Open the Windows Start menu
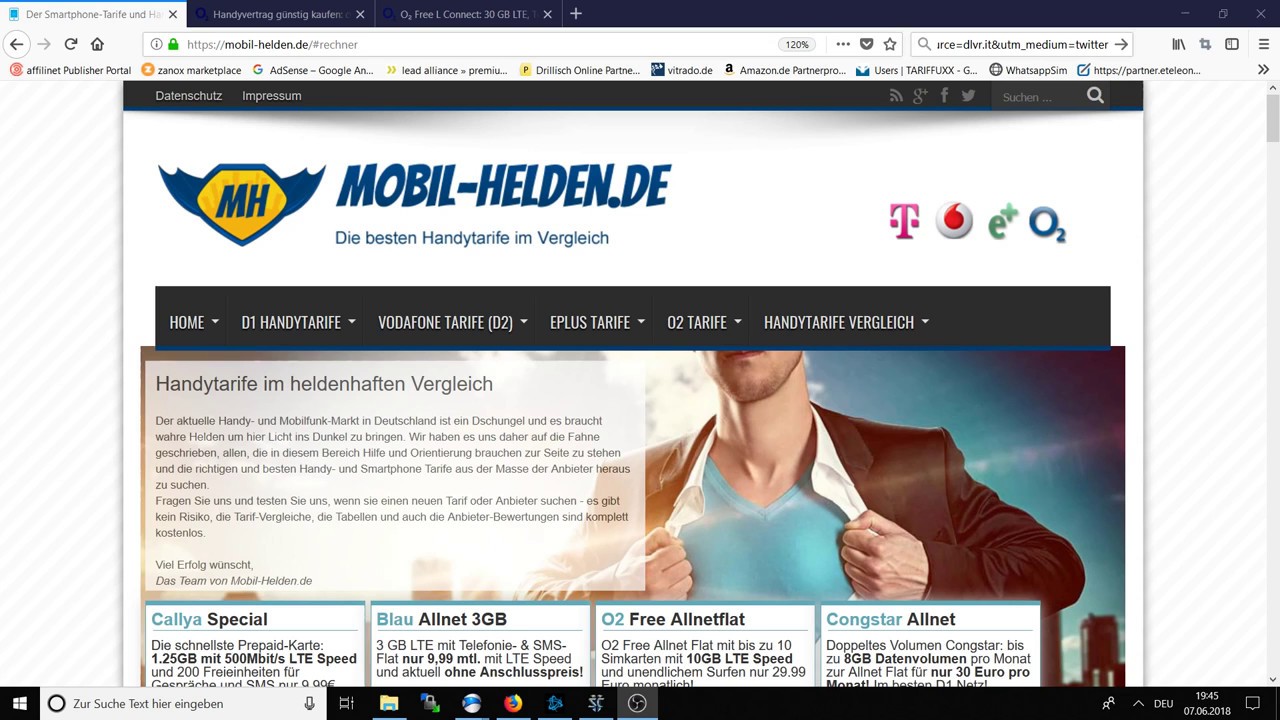The height and width of the screenshot is (720, 1280). [x=19, y=703]
